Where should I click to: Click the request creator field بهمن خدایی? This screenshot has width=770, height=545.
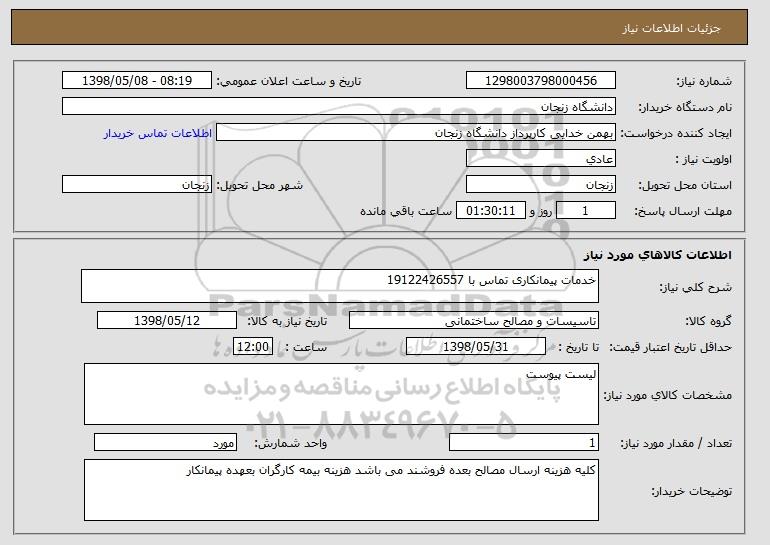pyautogui.click(x=416, y=133)
